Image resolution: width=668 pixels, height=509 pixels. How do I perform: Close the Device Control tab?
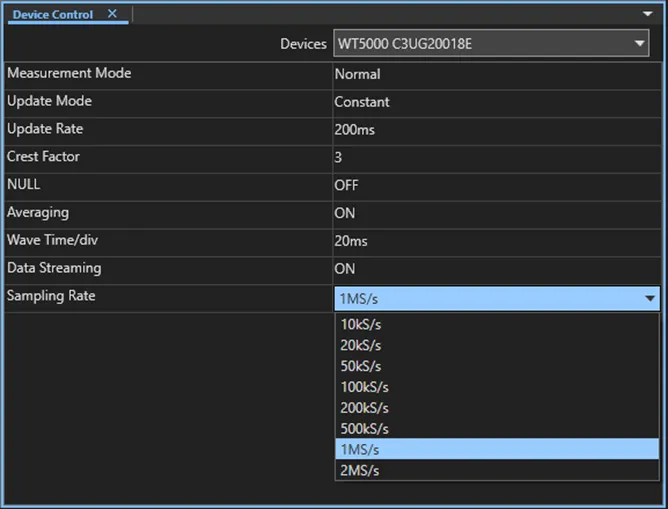(x=112, y=14)
